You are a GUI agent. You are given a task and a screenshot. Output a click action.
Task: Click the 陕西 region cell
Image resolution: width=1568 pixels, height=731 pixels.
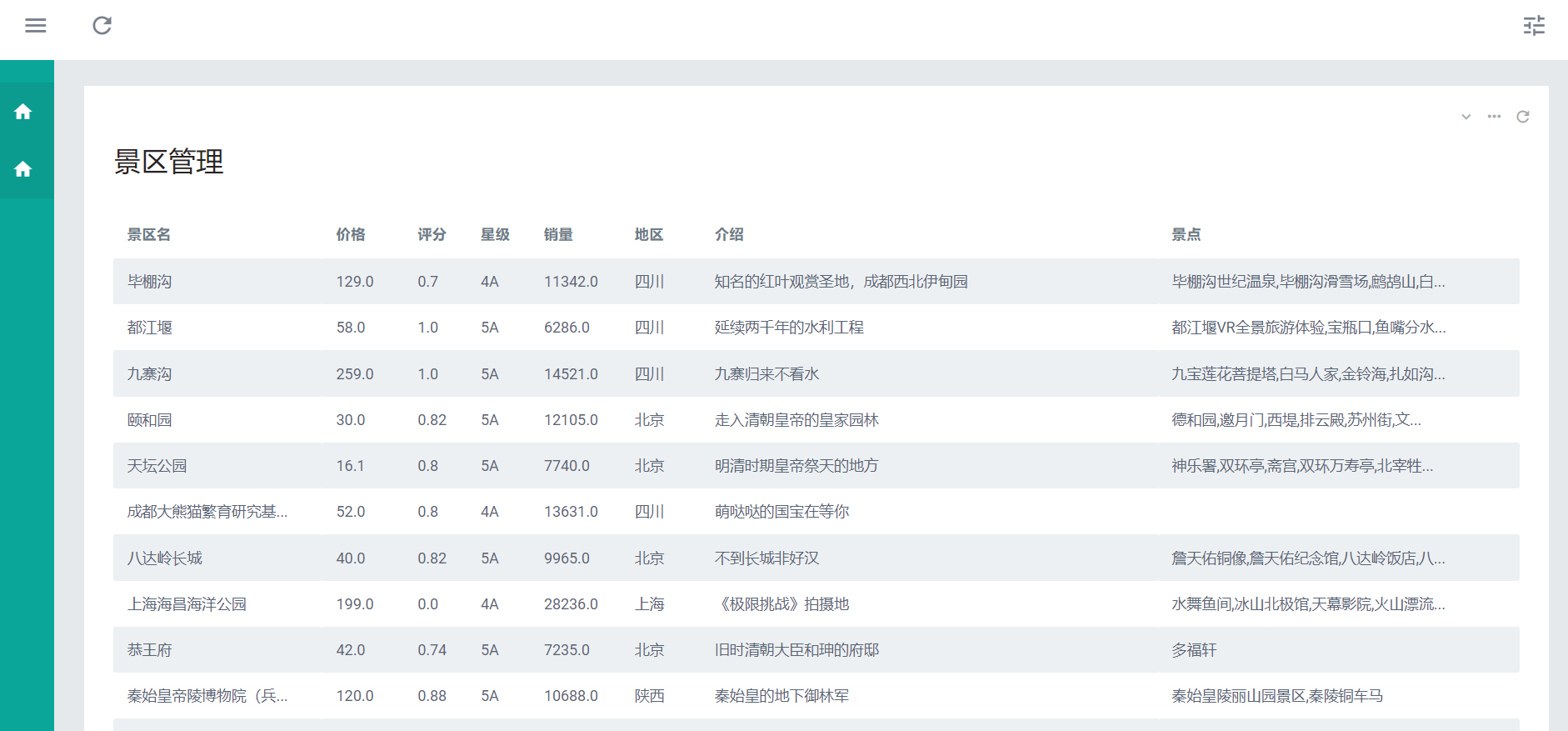pyautogui.click(x=649, y=696)
